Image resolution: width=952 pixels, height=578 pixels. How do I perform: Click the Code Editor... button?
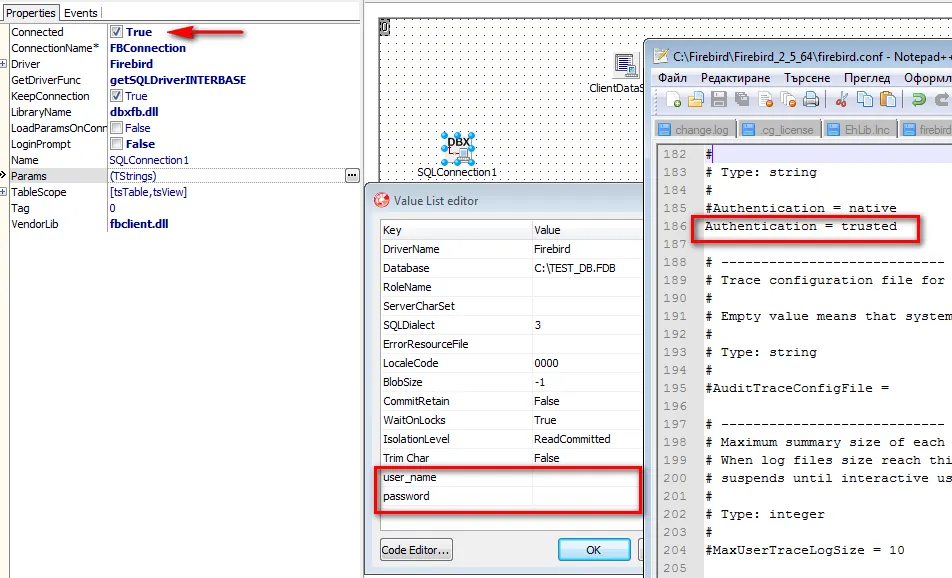point(416,550)
